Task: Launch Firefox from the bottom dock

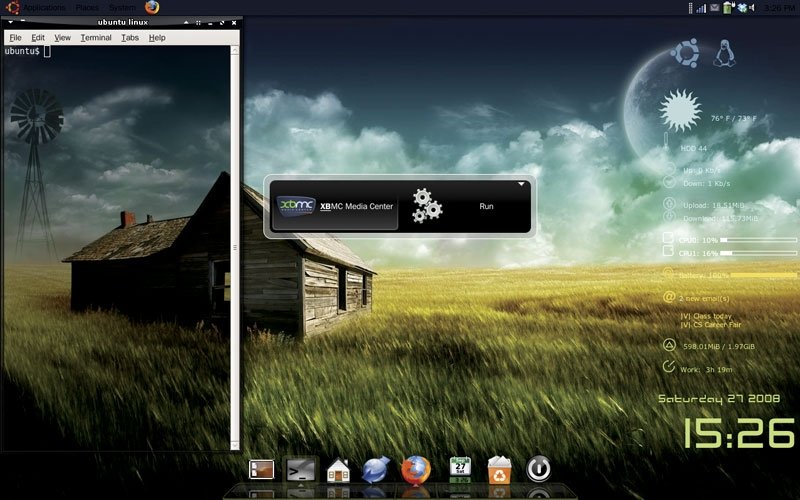Action: [x=416, y=469]
